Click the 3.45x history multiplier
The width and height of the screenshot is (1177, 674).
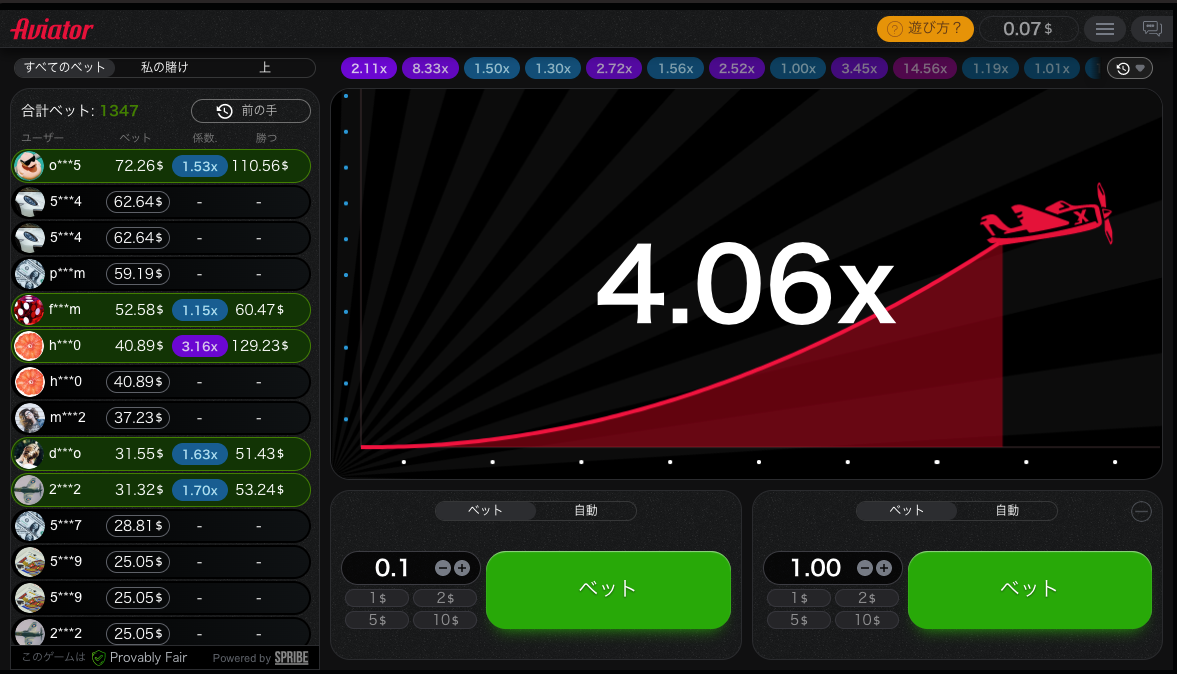click(x=859, y=68)
